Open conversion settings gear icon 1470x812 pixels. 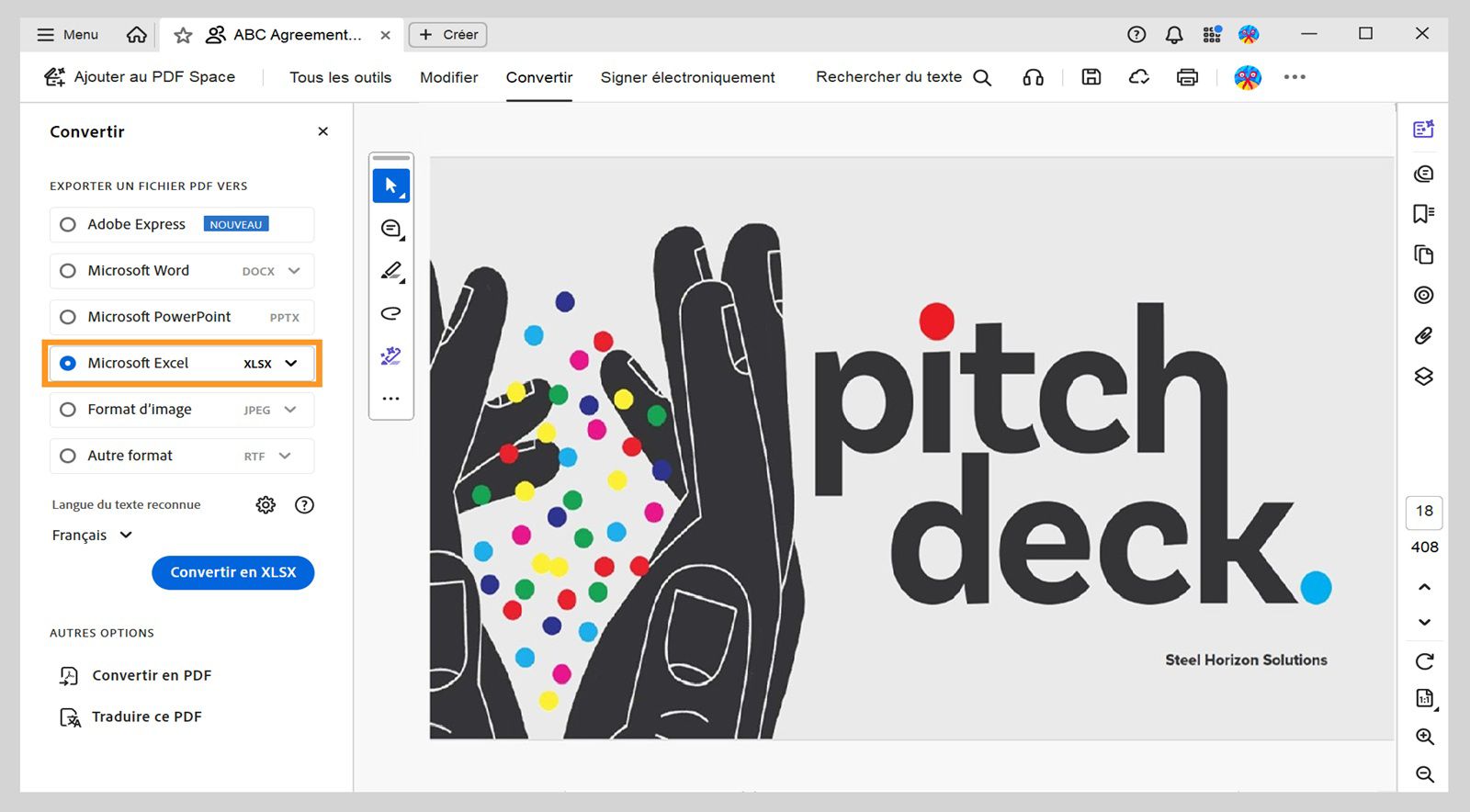(266, 504)
